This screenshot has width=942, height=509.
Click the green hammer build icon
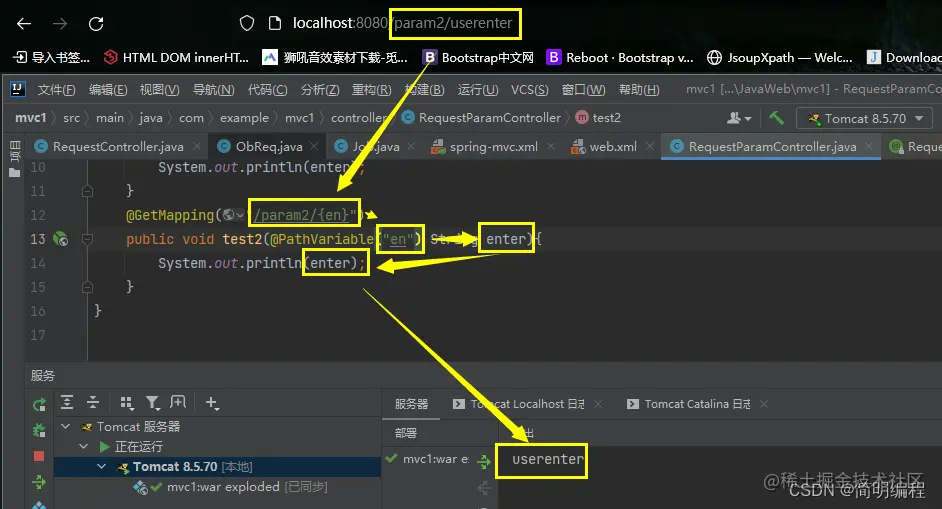[x=776, y=118]
